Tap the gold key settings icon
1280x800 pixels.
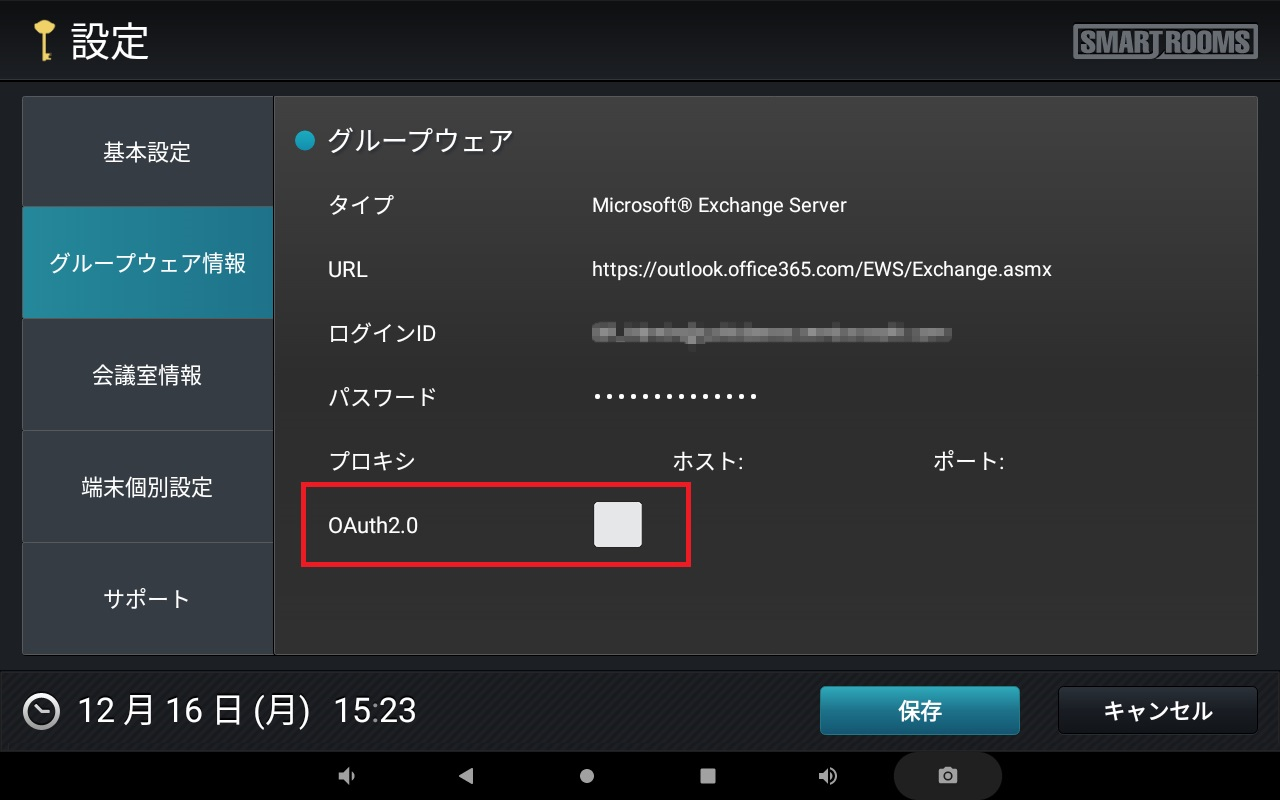click(43, 42)
